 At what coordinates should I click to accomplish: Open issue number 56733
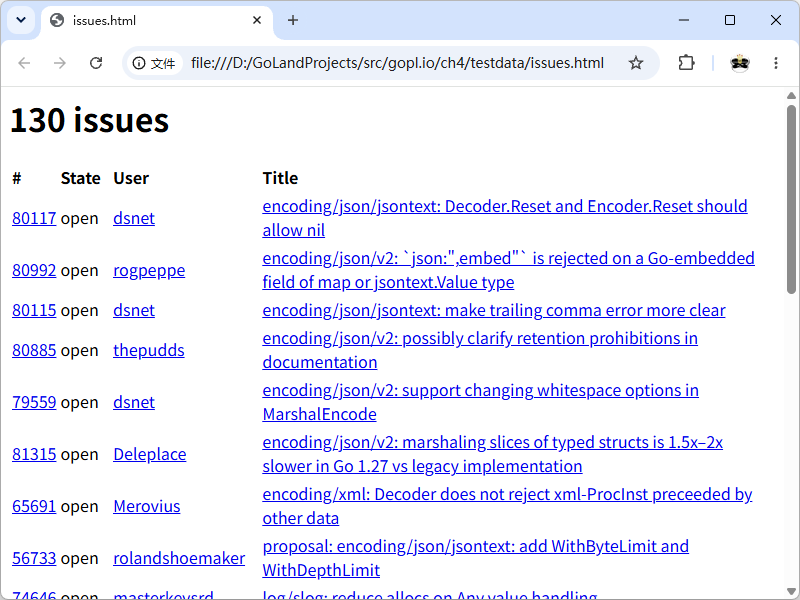coord(34,559)
